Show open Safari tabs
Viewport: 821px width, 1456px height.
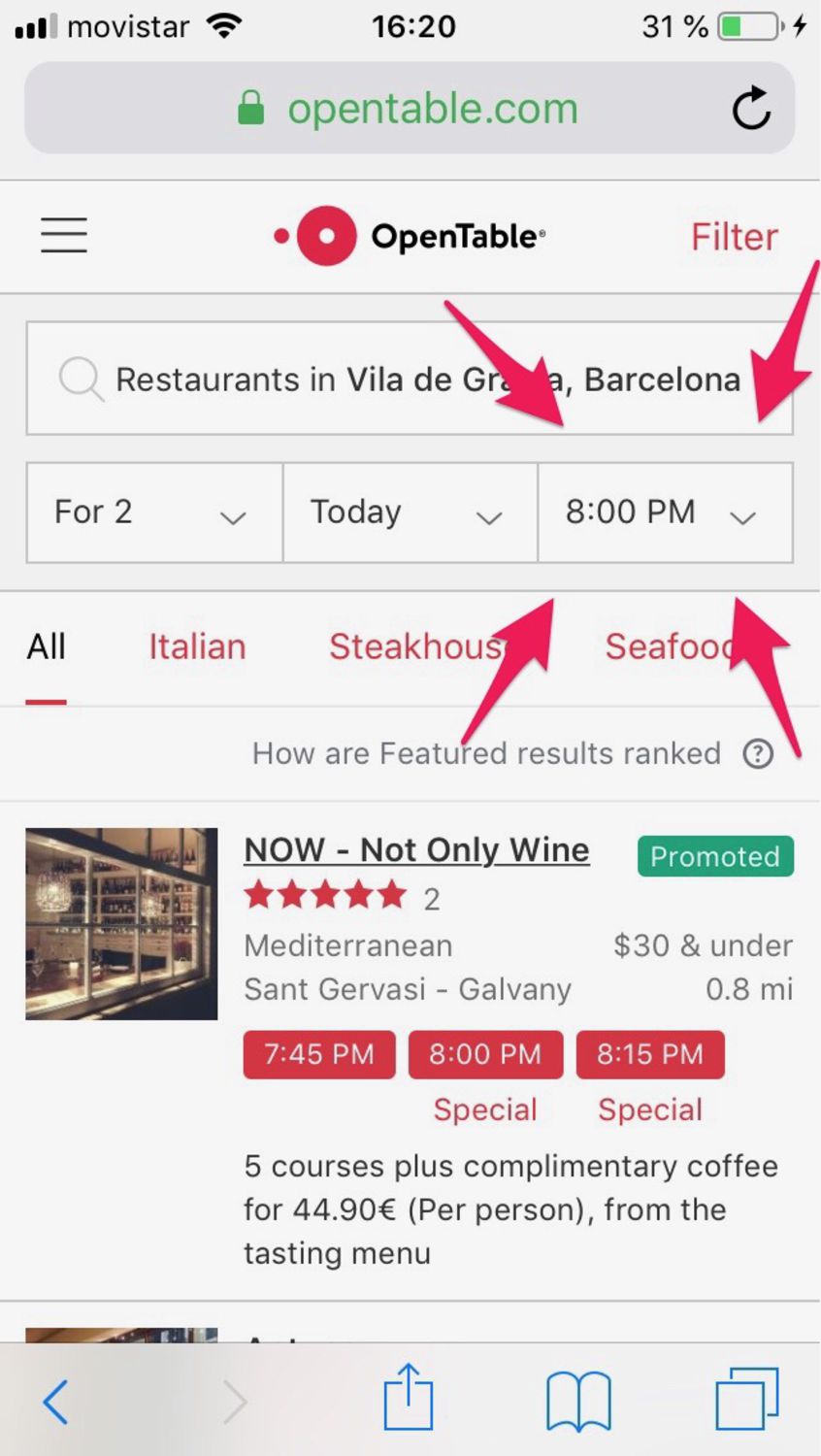(746, 1399)
